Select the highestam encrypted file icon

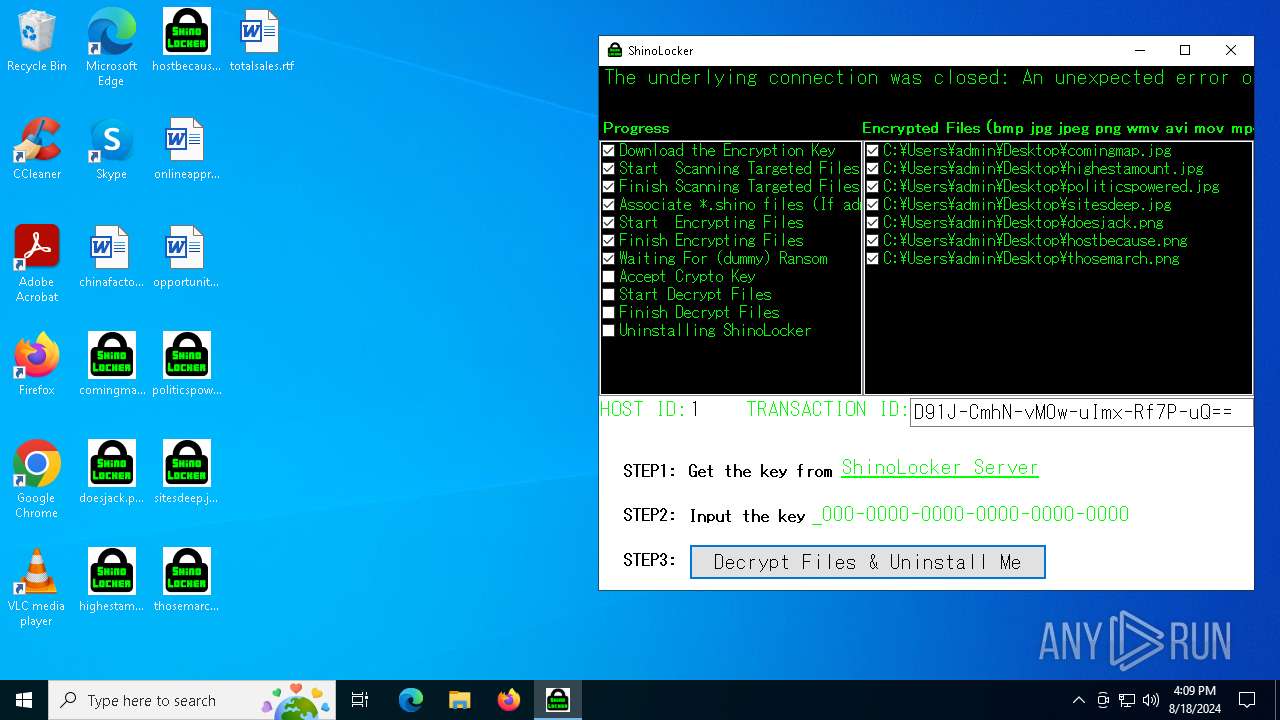(111, 582)
